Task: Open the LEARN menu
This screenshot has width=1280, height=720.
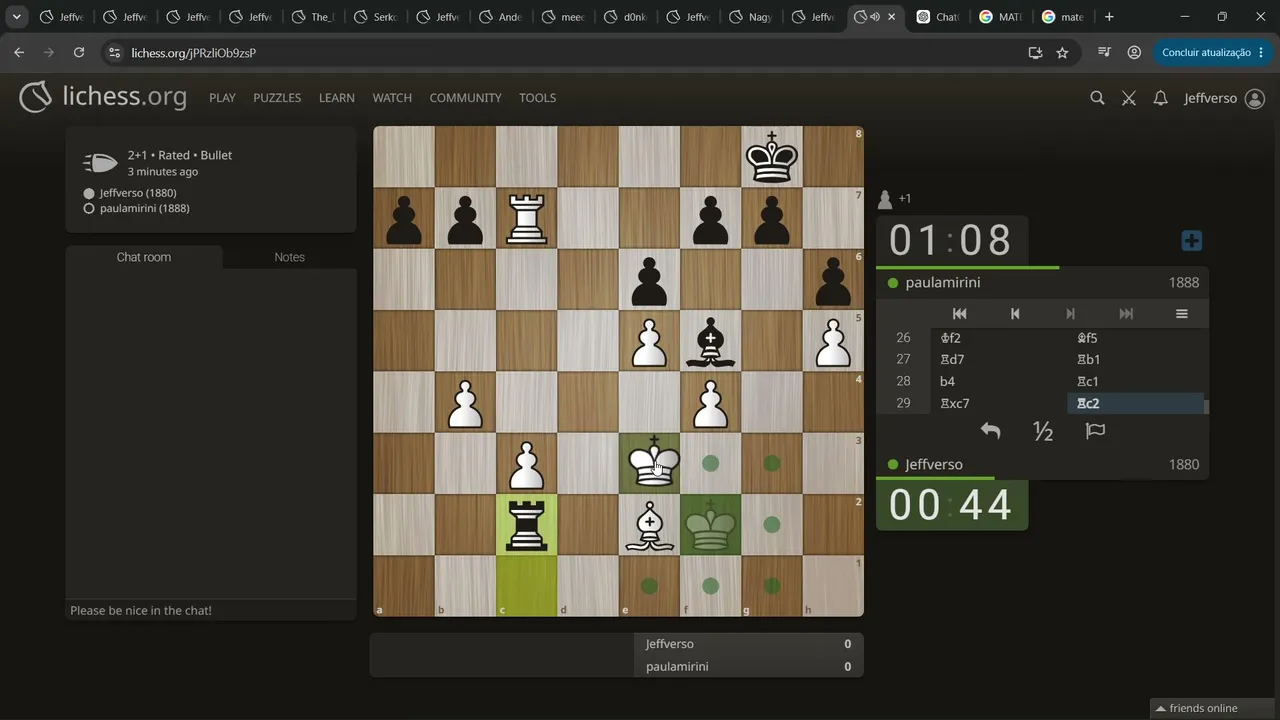Action: pos(337,98)
